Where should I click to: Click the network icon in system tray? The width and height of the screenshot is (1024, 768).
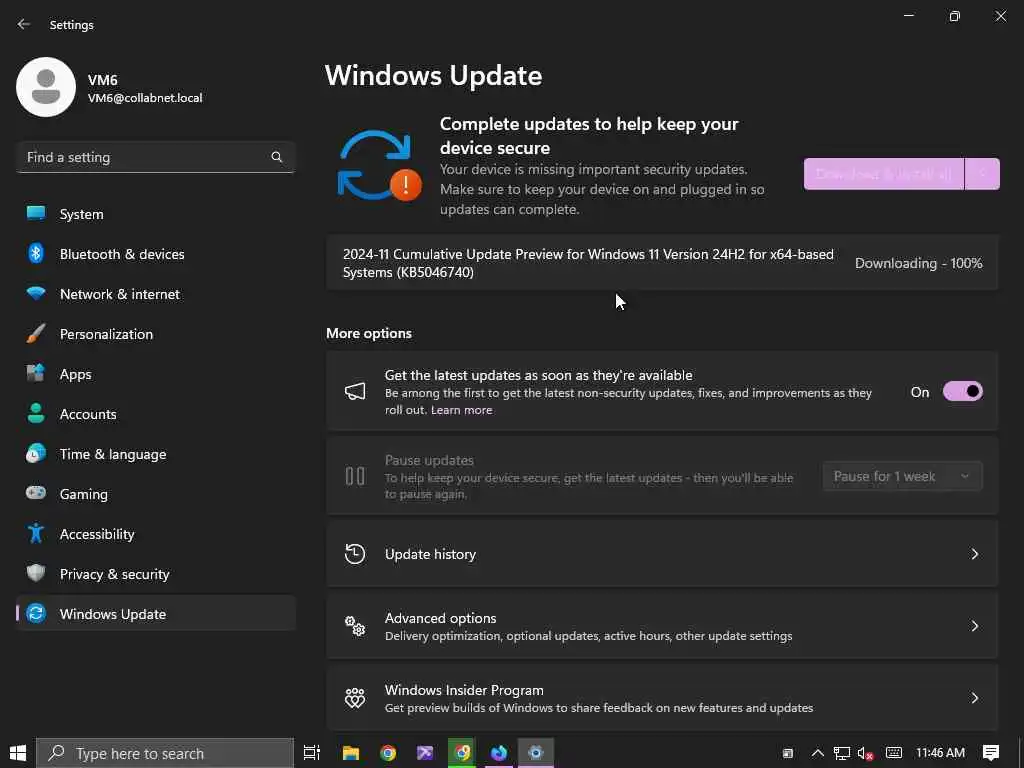point(842,753)
